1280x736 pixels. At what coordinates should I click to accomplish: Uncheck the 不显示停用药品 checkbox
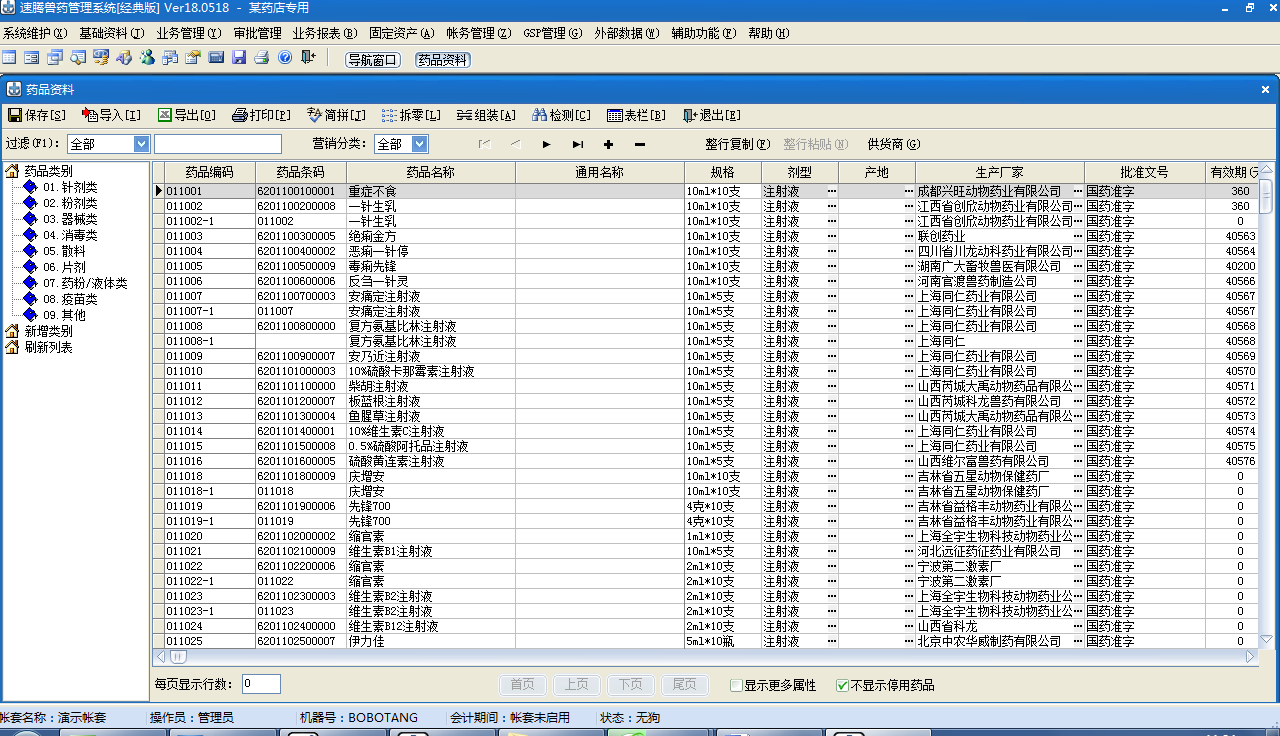tap(842, 685)
